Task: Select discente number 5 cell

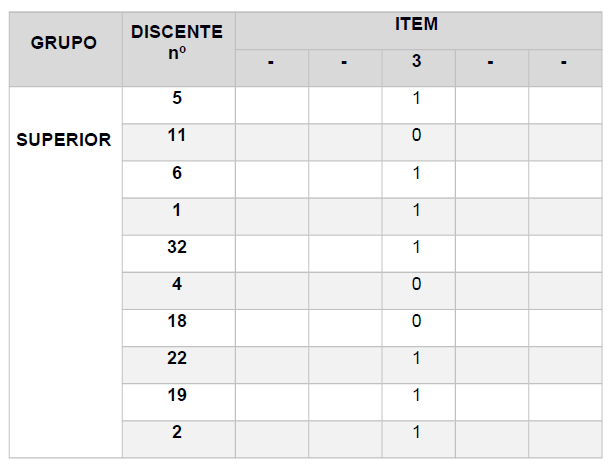Action: click(x=179, y=105)
